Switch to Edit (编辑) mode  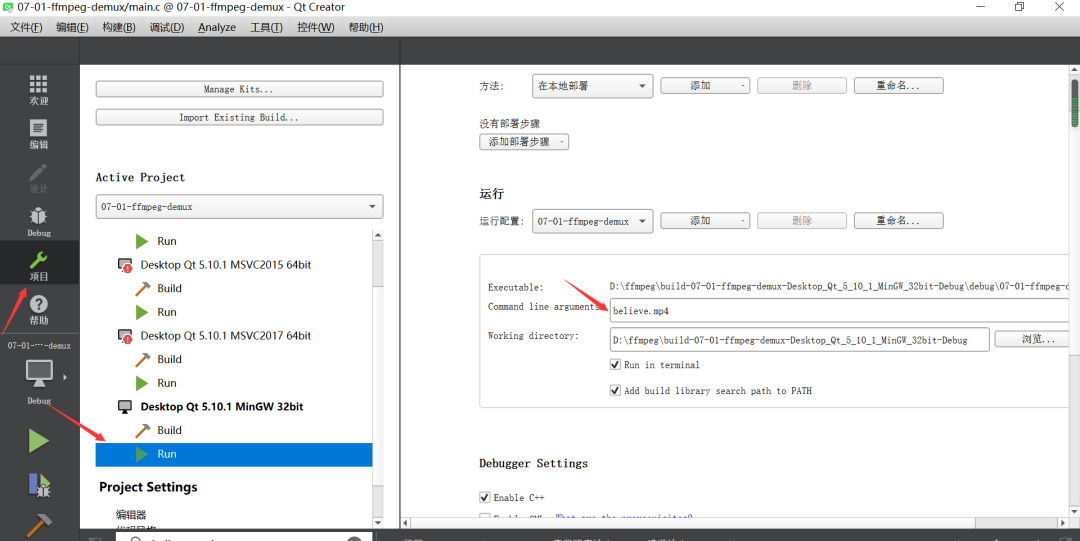point(39,134)
